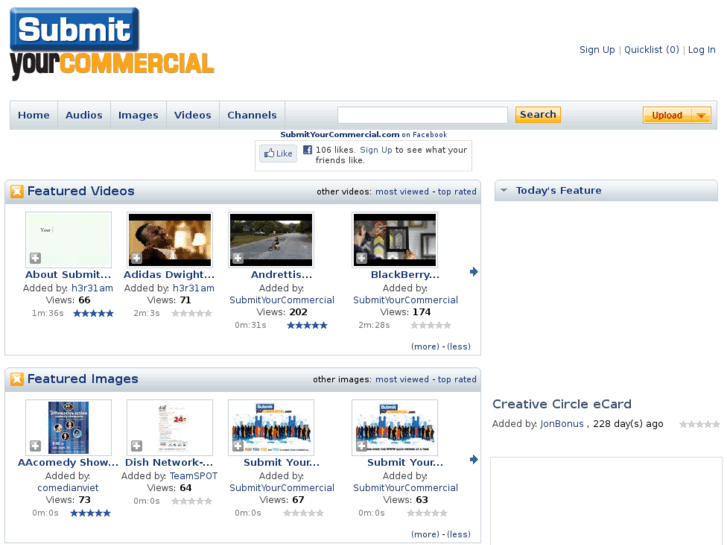
Task: Click the Facebook logo icon beside likes
Action: pos(307,150)
